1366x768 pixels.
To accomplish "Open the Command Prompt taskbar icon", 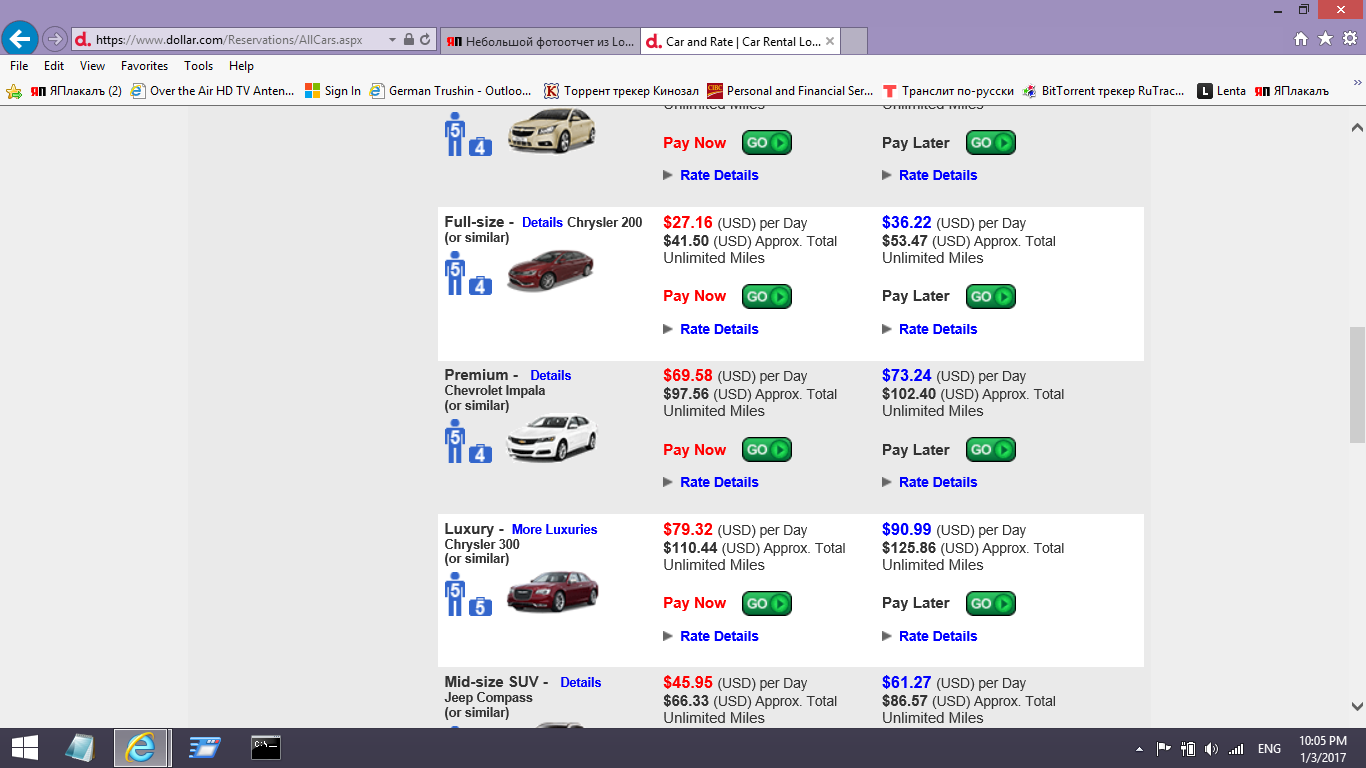I will (266, 747).
